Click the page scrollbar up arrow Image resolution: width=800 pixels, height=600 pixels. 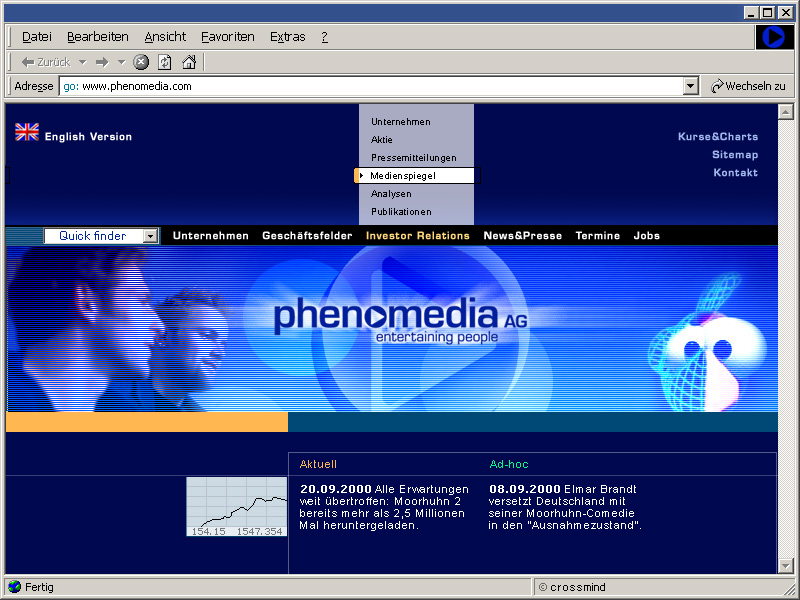(785, 112)
